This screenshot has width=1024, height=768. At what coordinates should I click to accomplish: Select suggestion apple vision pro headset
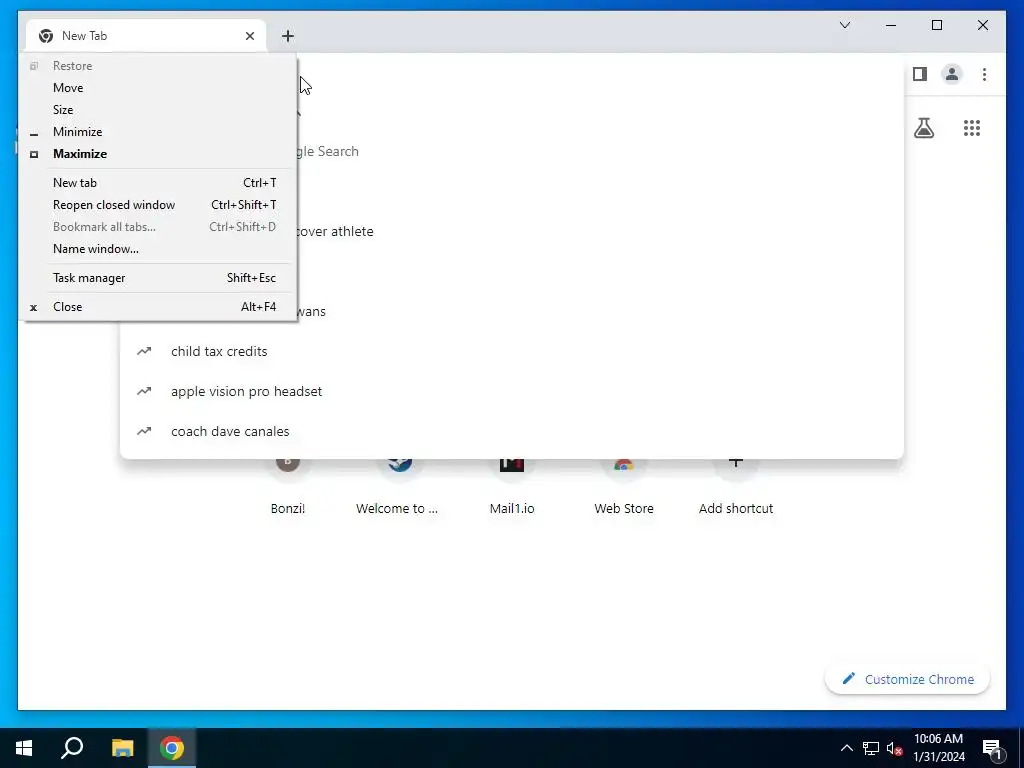(512, 391)
